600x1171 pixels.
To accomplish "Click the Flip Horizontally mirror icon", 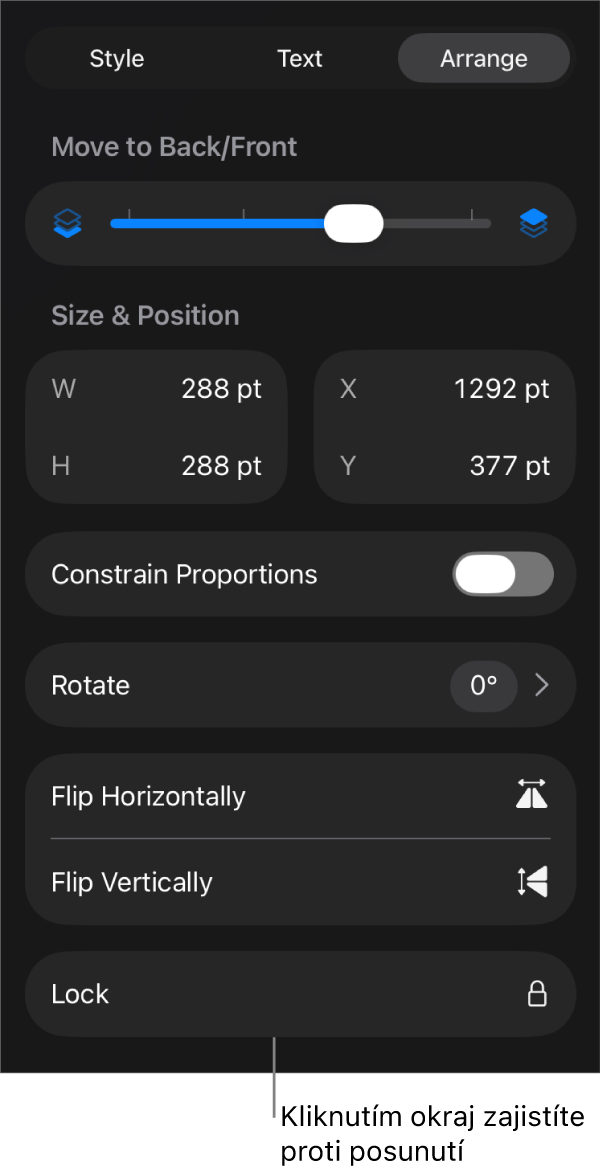I will coord(532,795).
